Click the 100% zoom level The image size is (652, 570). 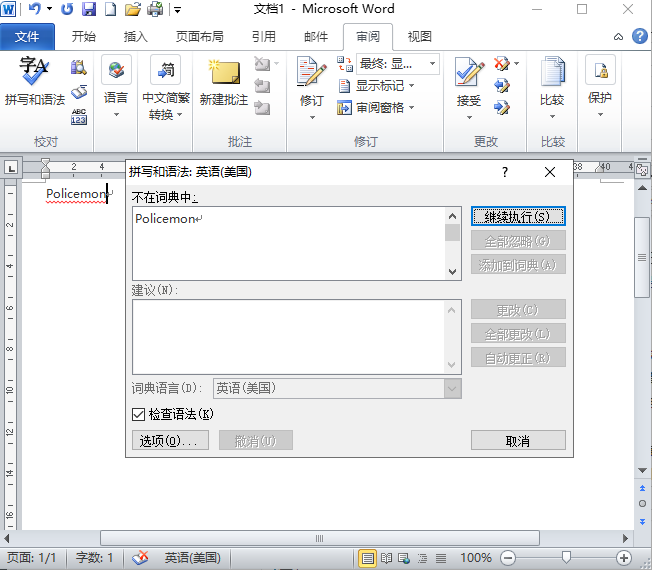pos(476,558)
